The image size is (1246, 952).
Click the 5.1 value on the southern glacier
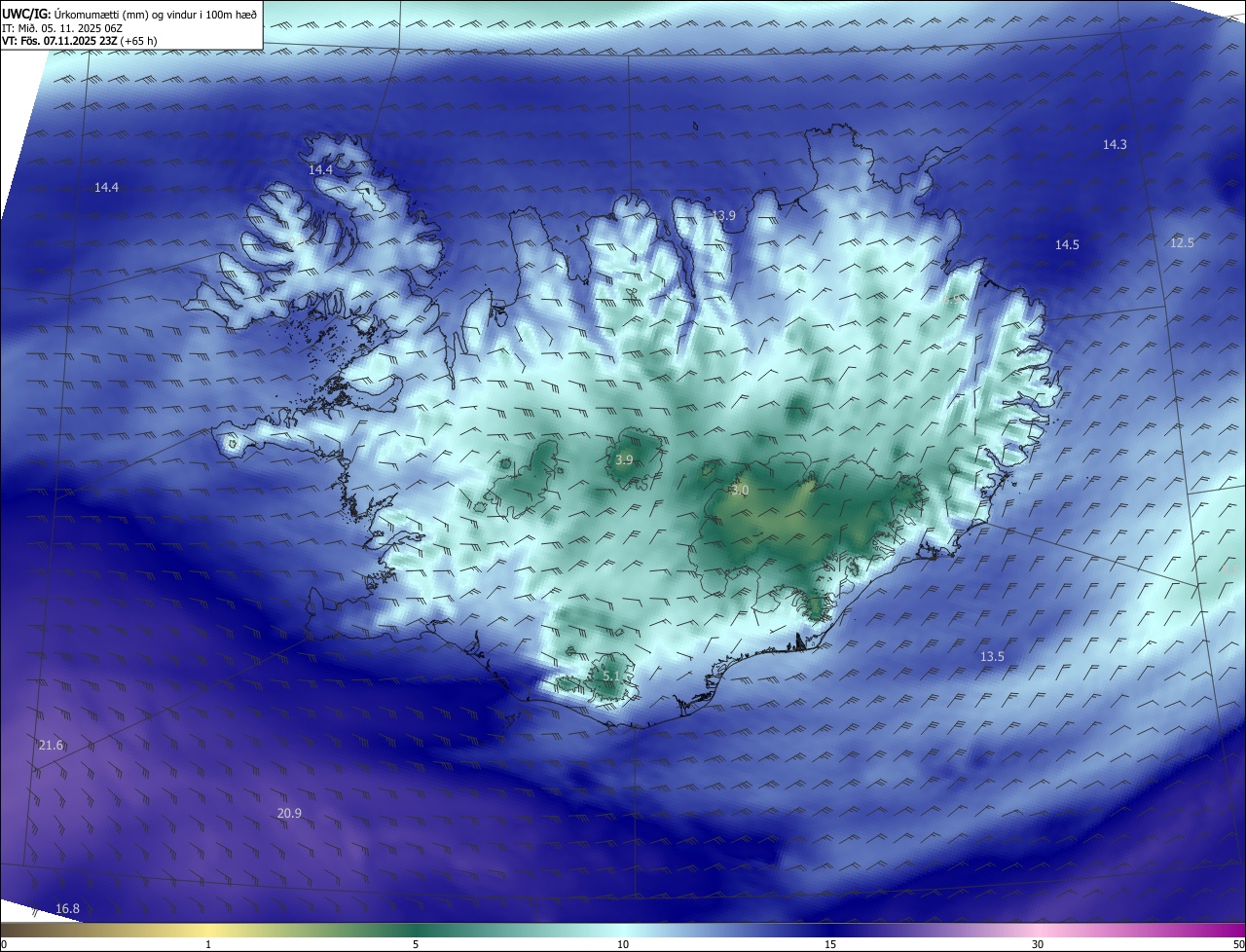pos(610,676)
